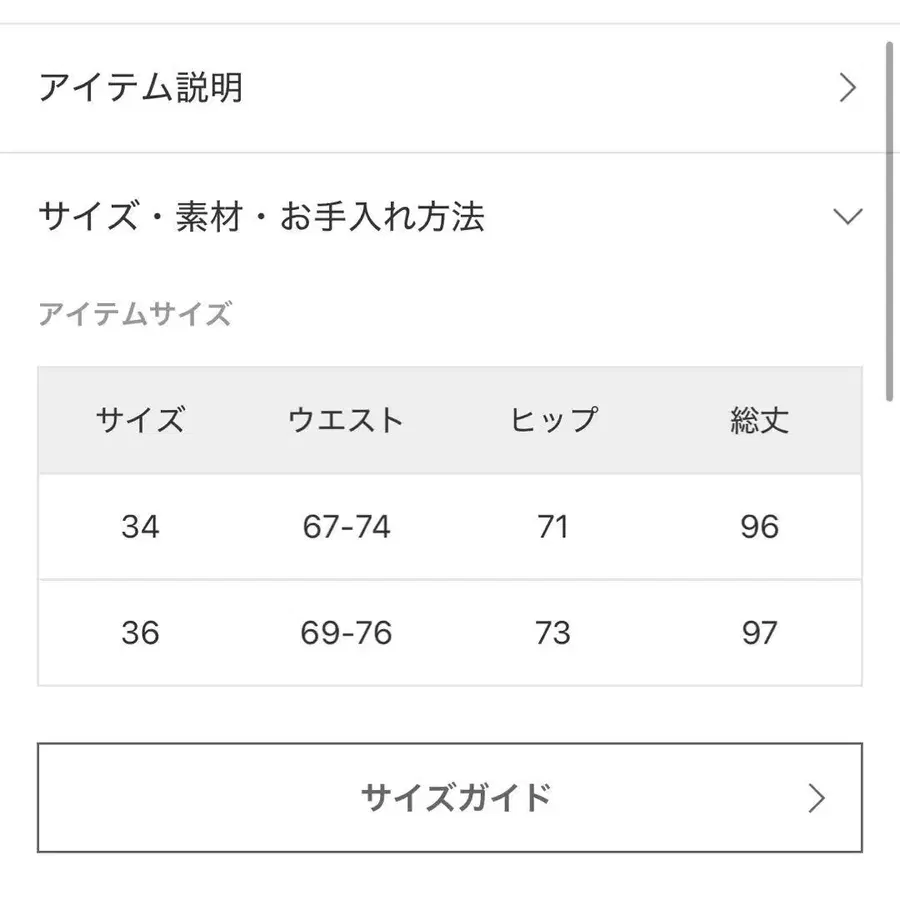Screen dimensions: 900x900
Task: Click the chevron next to アイテム説明
Action: tap(849, 88)
